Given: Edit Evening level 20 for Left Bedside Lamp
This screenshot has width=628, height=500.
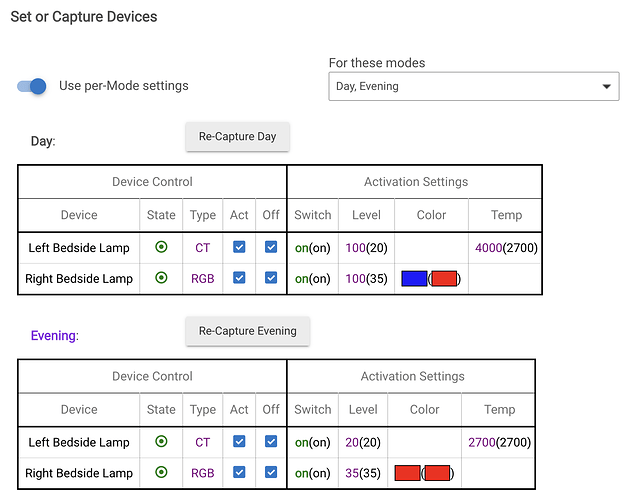Looking at the screenshot, I should click(x=352, y=442).
